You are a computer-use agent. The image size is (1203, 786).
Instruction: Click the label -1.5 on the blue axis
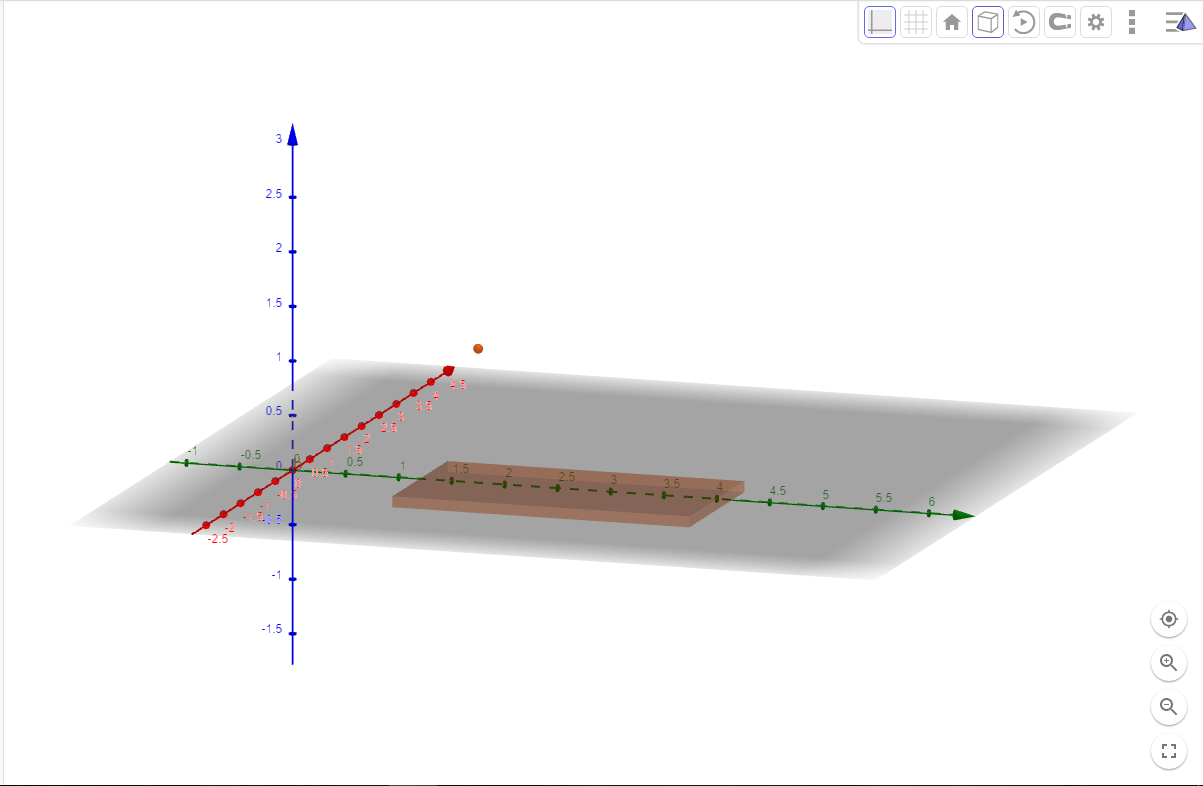pos(272,629)
